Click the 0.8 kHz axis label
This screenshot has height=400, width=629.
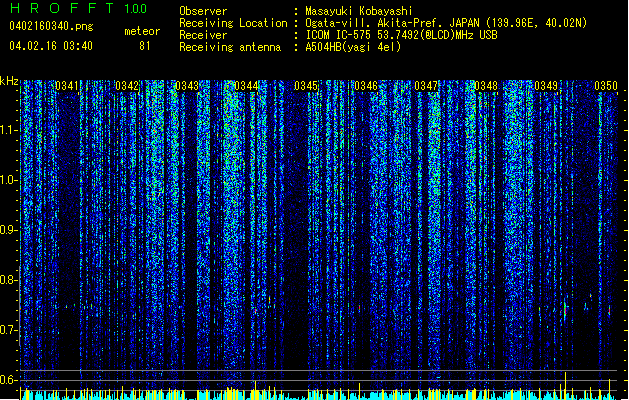[9, 280]
